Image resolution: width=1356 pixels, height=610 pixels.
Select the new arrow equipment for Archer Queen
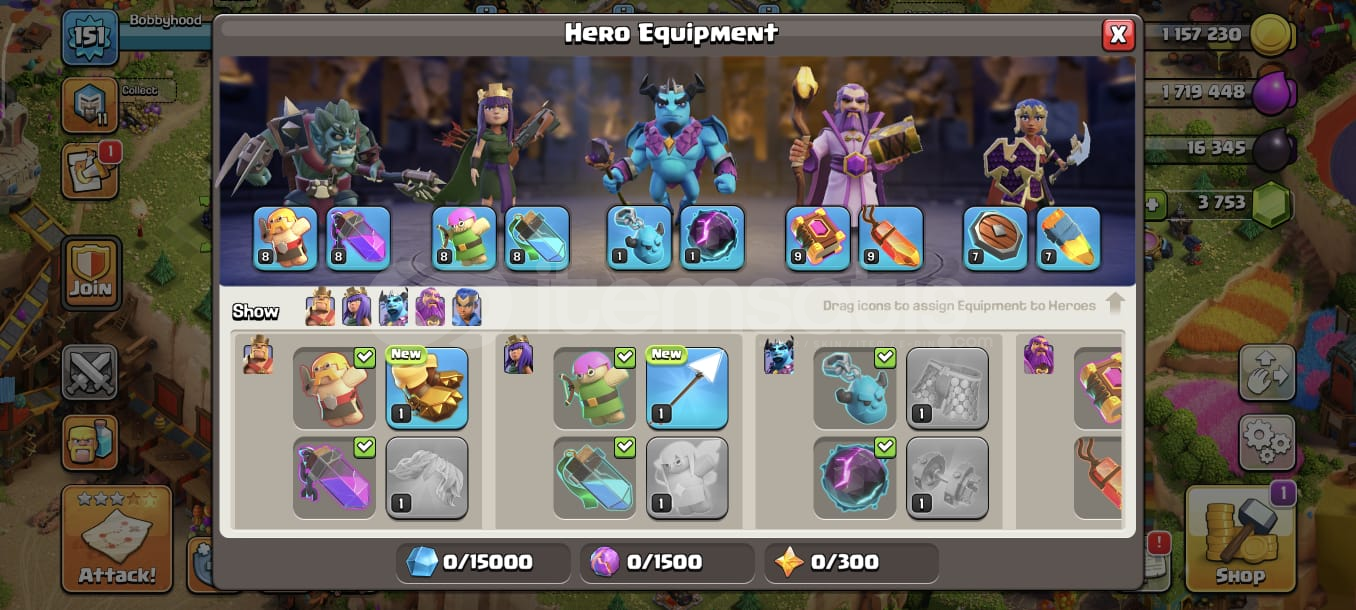coord(687,388)
